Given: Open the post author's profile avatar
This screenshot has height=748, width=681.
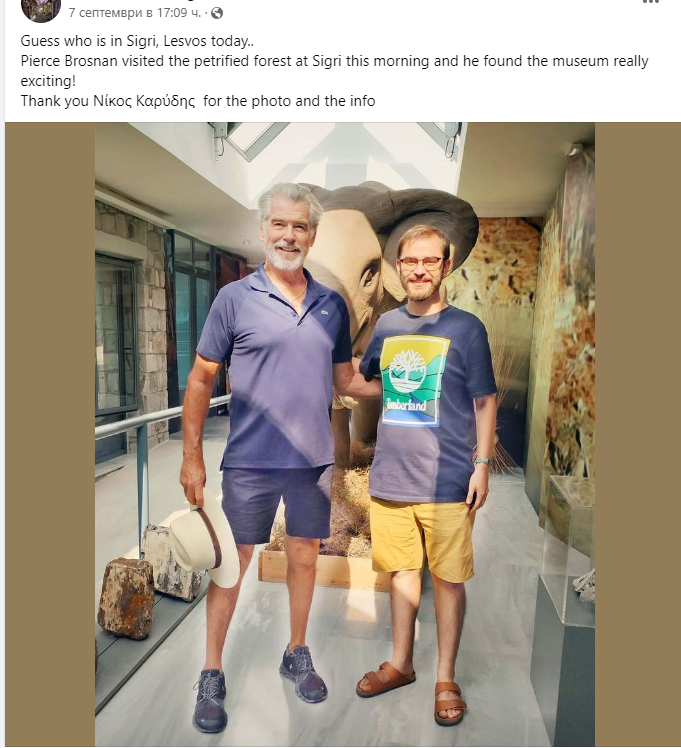Looking at the screenshot, I should pyautogui.click(x=41, y=9).
